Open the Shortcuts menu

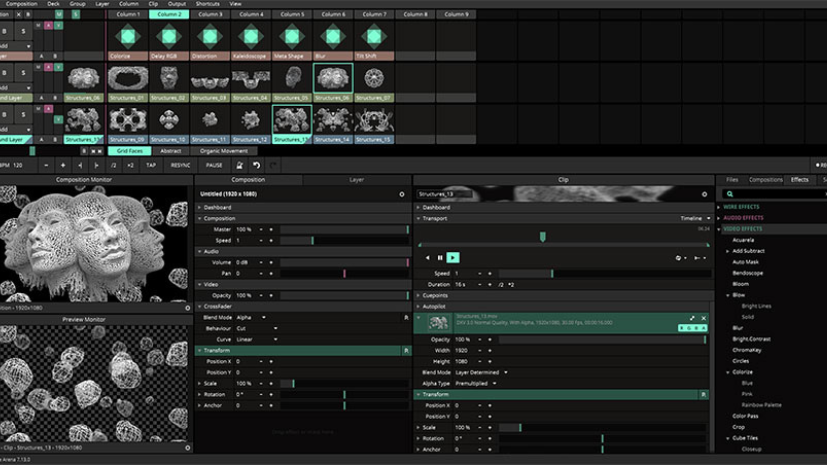(x=208, y=4)
